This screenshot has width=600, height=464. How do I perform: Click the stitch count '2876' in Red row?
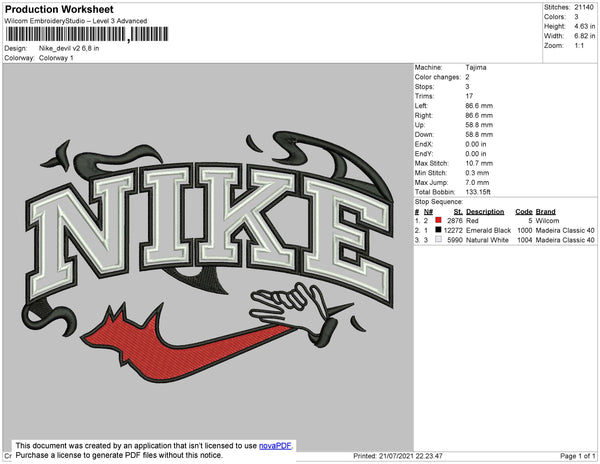coord(455,221)
